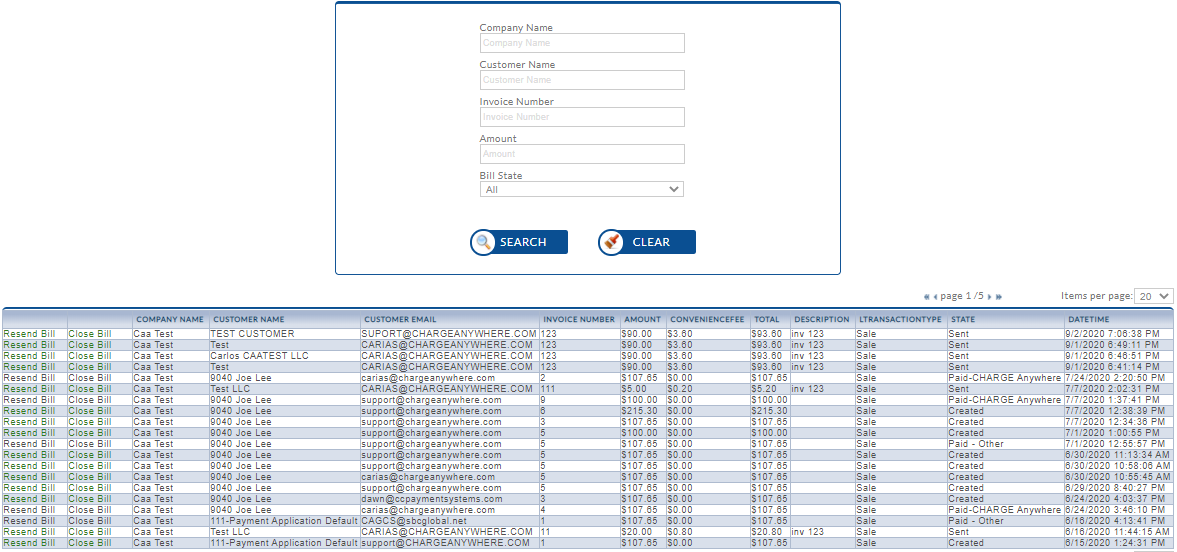Go to the next results page
1177x552 pixels.
[989, 297]
